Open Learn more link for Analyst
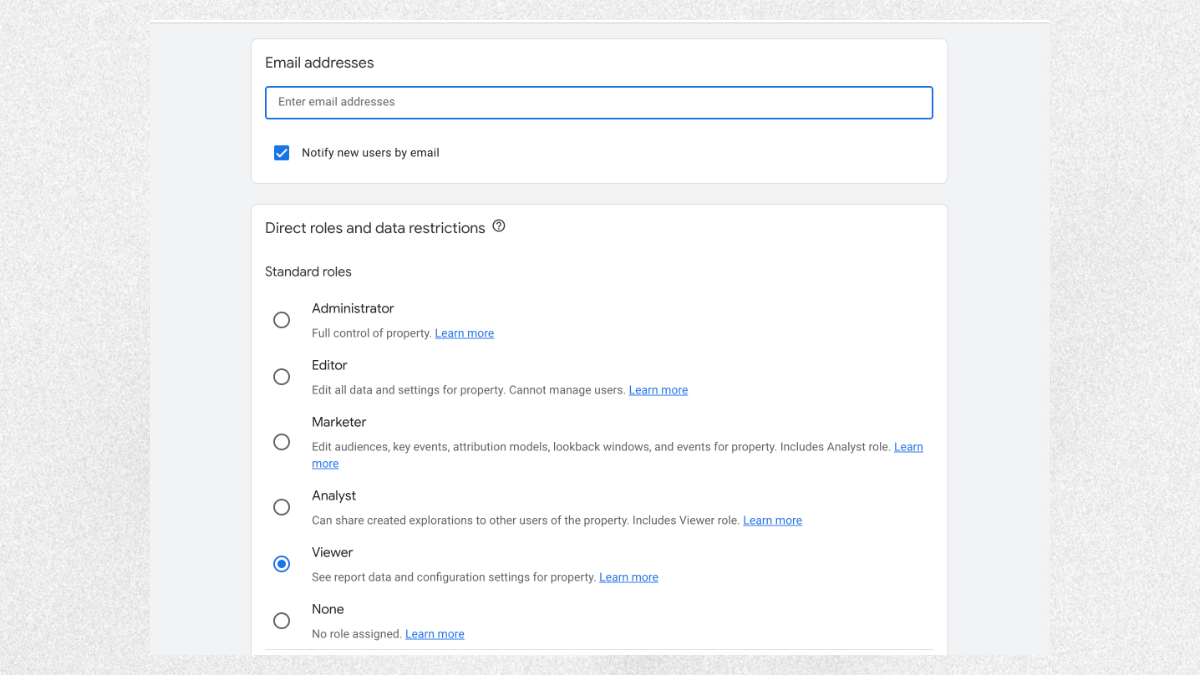The image size is (1200, 675). point(772,520)
